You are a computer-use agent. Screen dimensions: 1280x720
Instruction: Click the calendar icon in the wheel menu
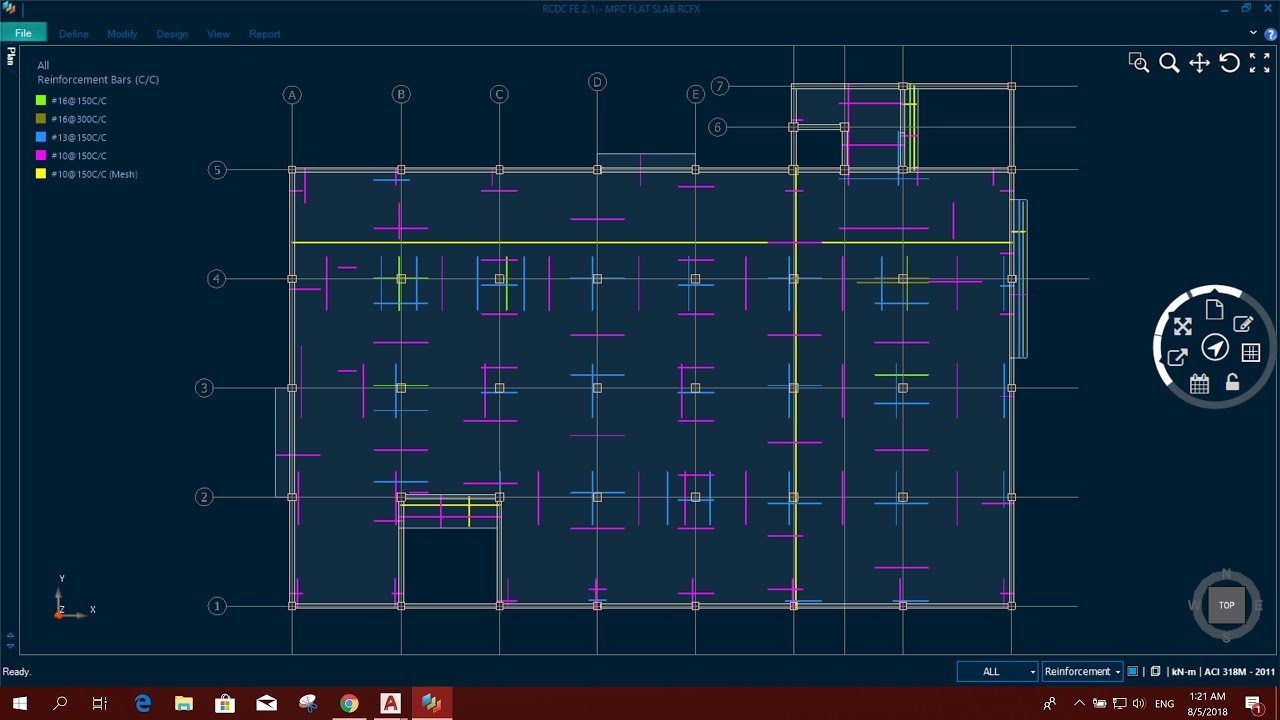pyautogui.click(x=1200, y=383)
